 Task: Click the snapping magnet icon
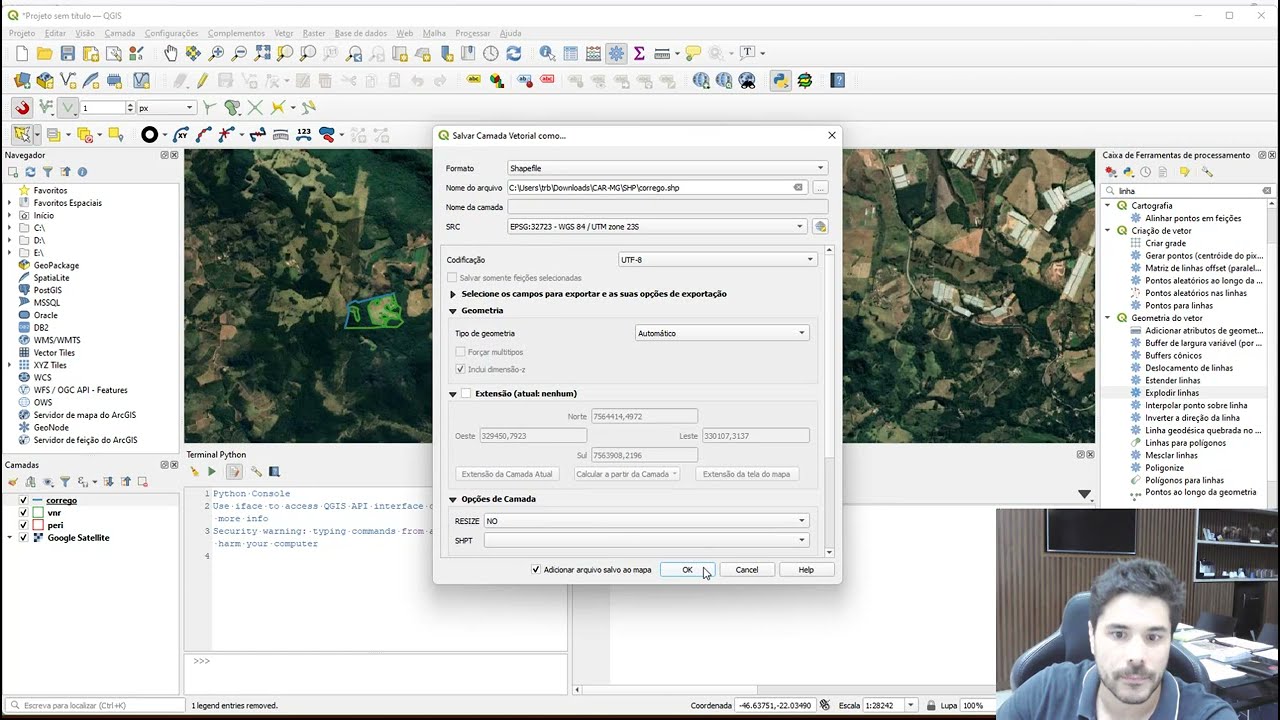tap(22, 108)
